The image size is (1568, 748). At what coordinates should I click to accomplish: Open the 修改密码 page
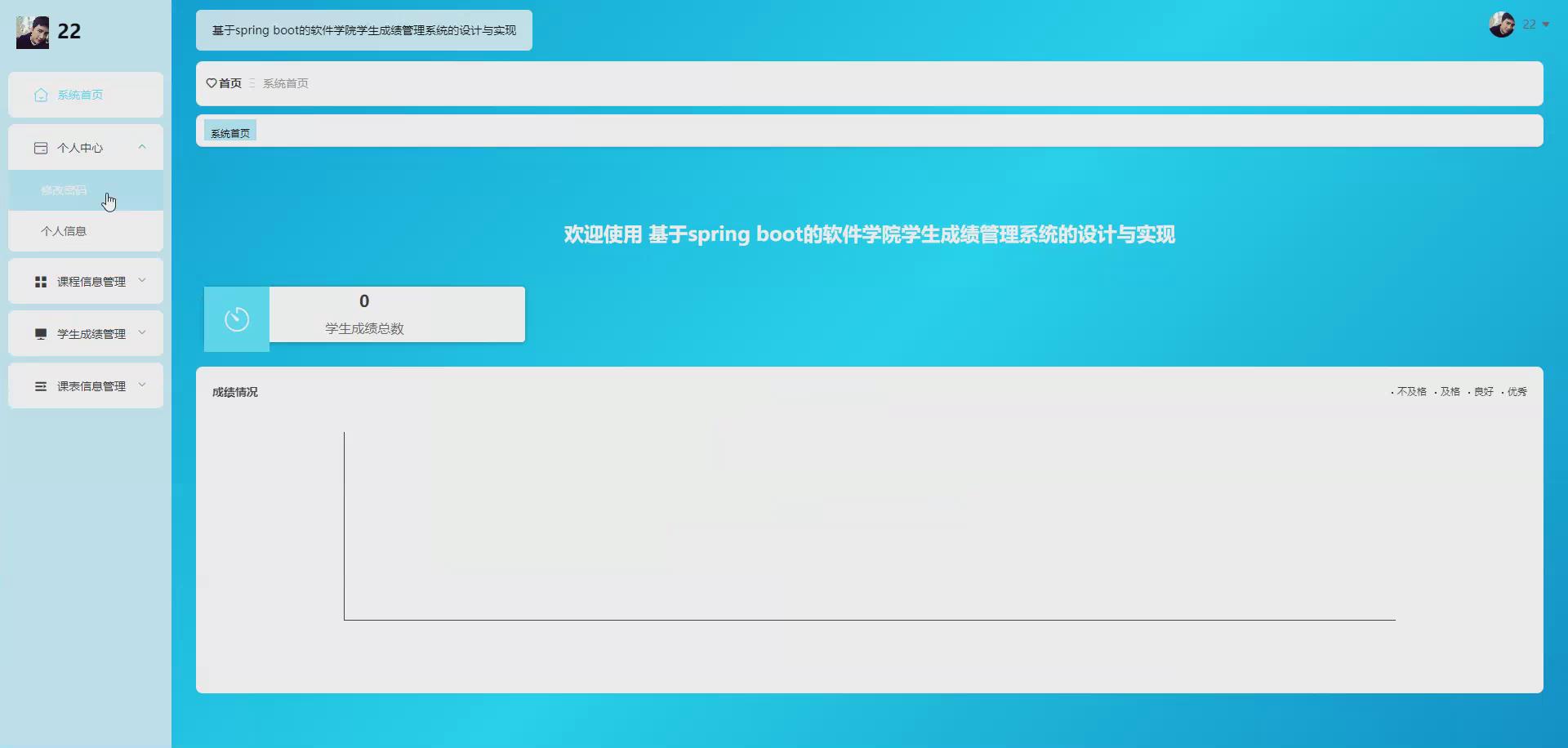tap(65, 189)
